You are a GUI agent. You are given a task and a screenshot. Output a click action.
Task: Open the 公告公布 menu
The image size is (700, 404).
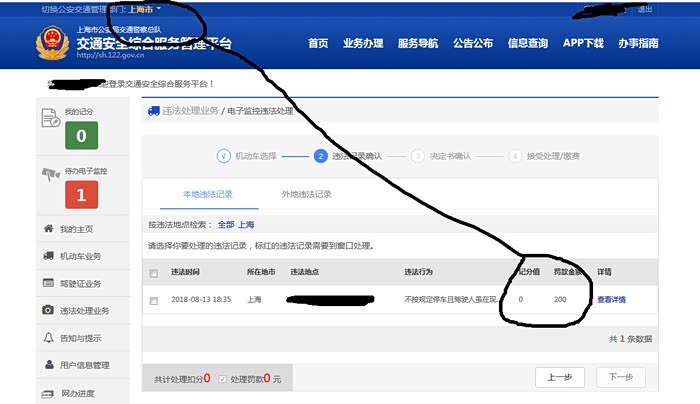pos(473,43)
